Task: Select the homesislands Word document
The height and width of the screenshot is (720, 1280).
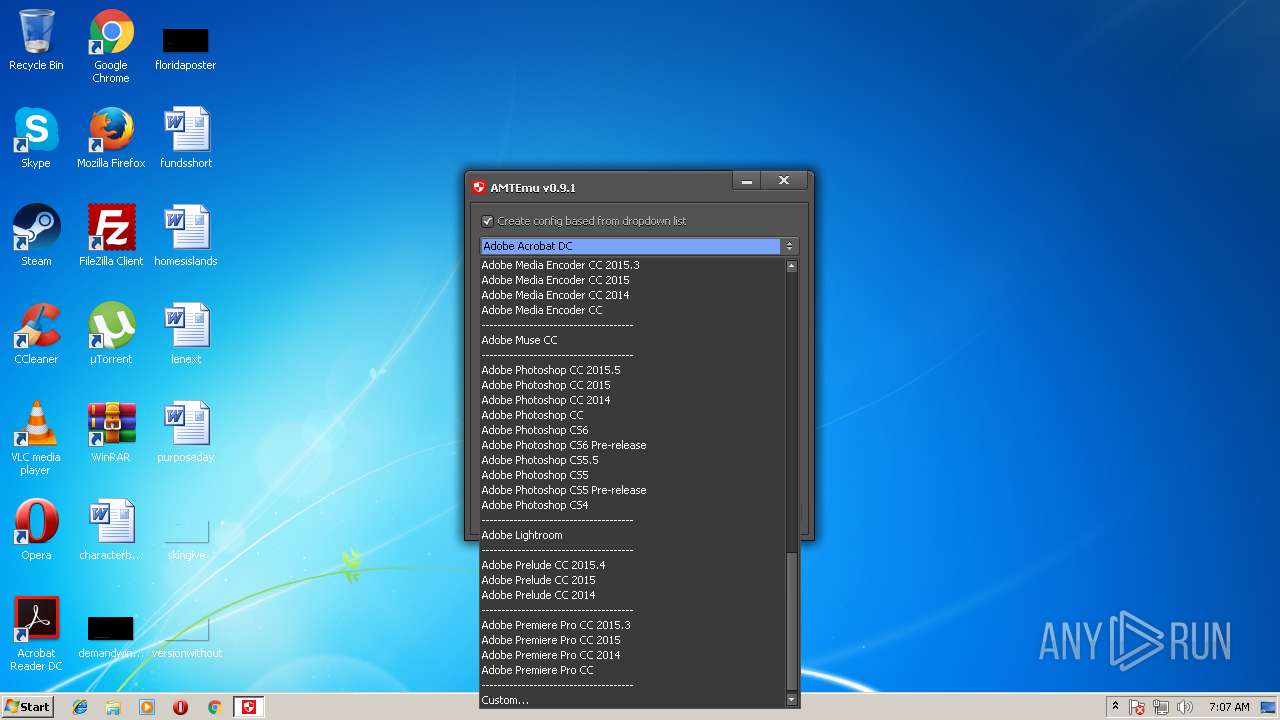Action: 186,236
